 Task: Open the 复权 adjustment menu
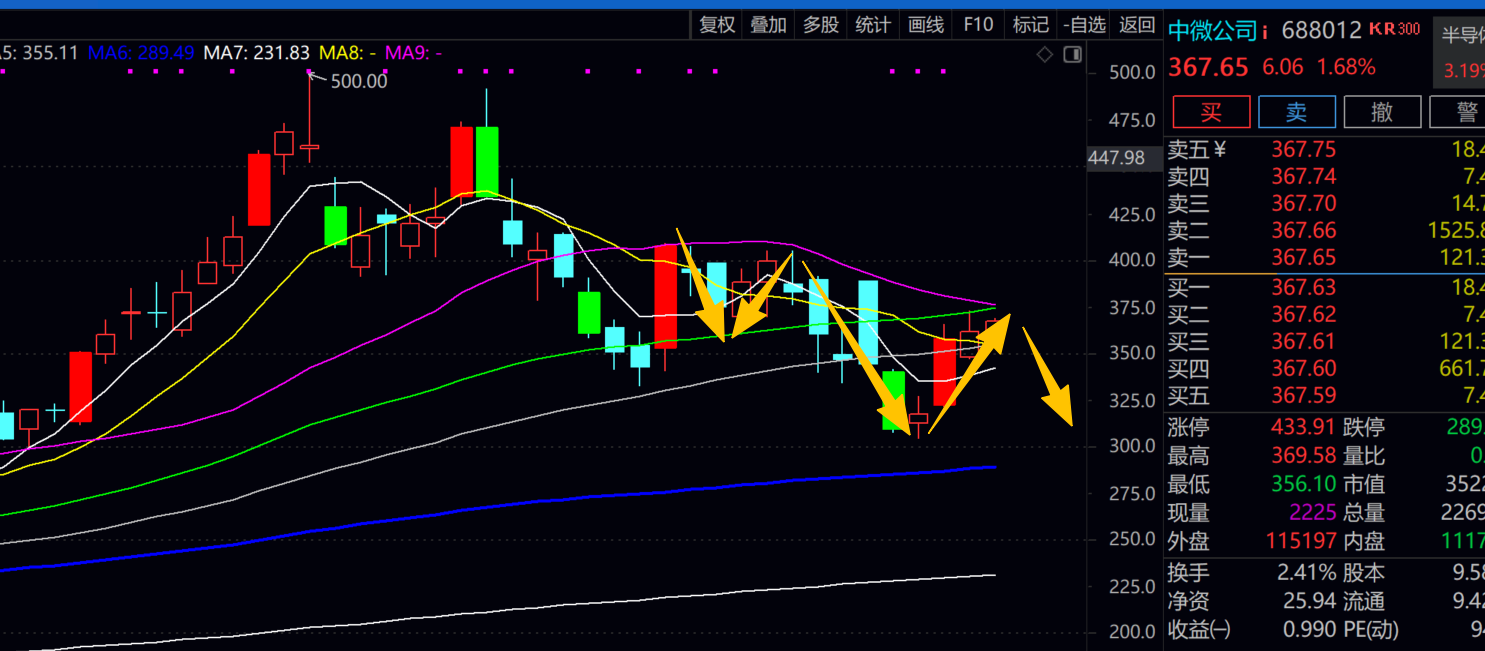tap(717, 25)
